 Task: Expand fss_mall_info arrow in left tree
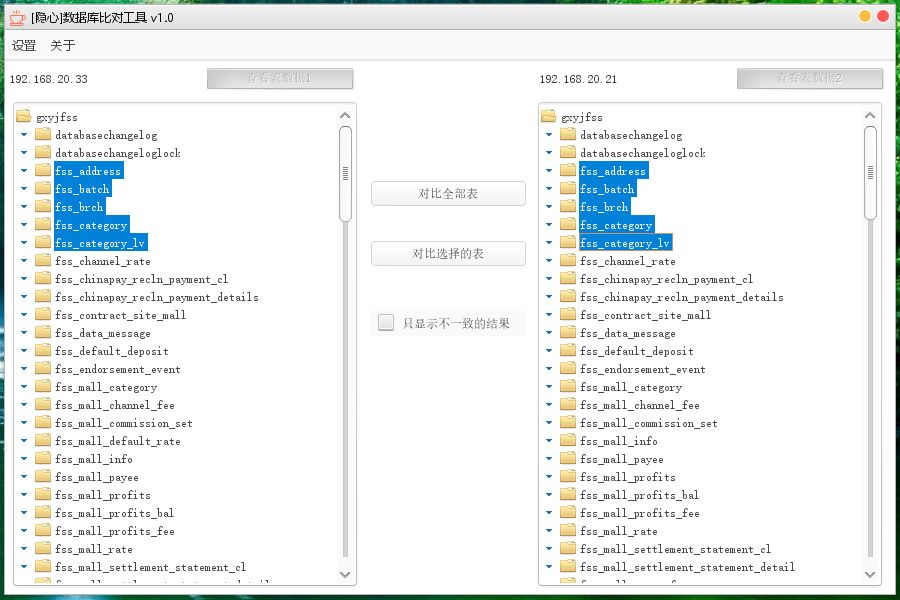click(x=24, y=459)
